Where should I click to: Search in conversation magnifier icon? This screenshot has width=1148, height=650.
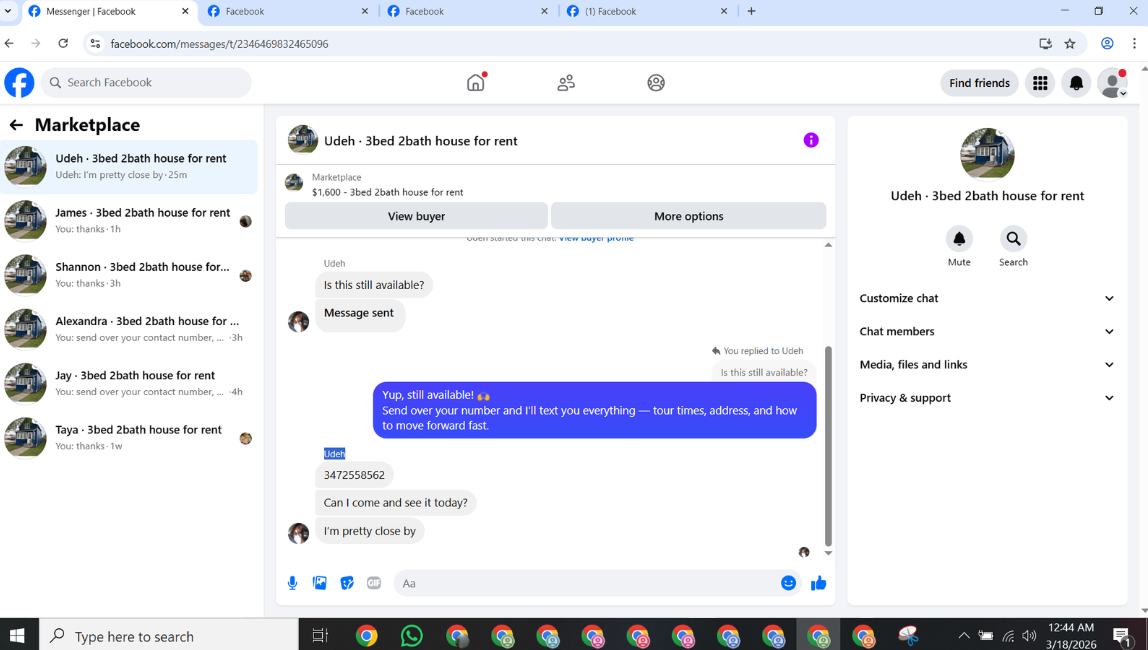[1013, 239]
